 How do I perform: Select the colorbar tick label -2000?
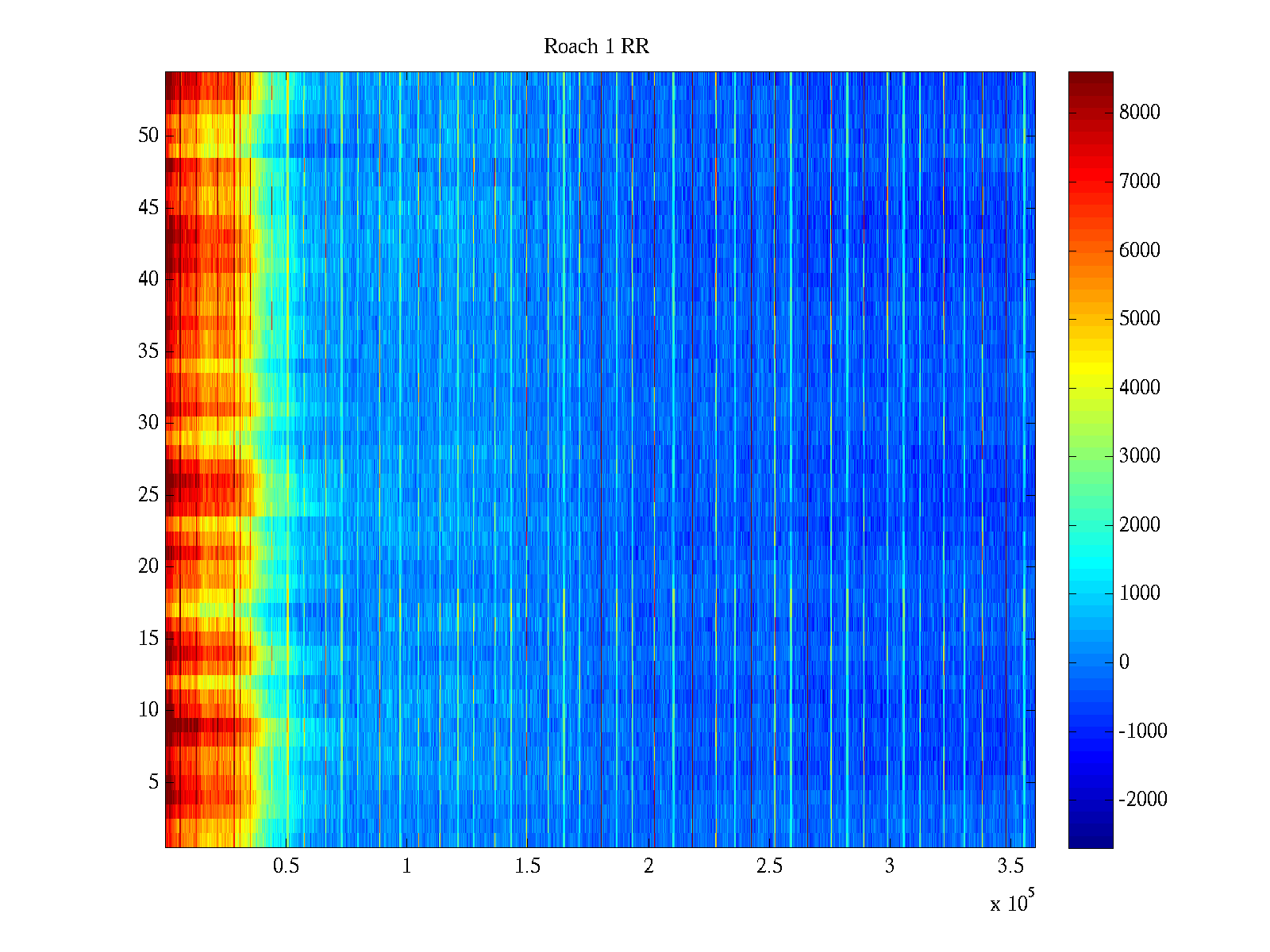tap(1142, 800)
